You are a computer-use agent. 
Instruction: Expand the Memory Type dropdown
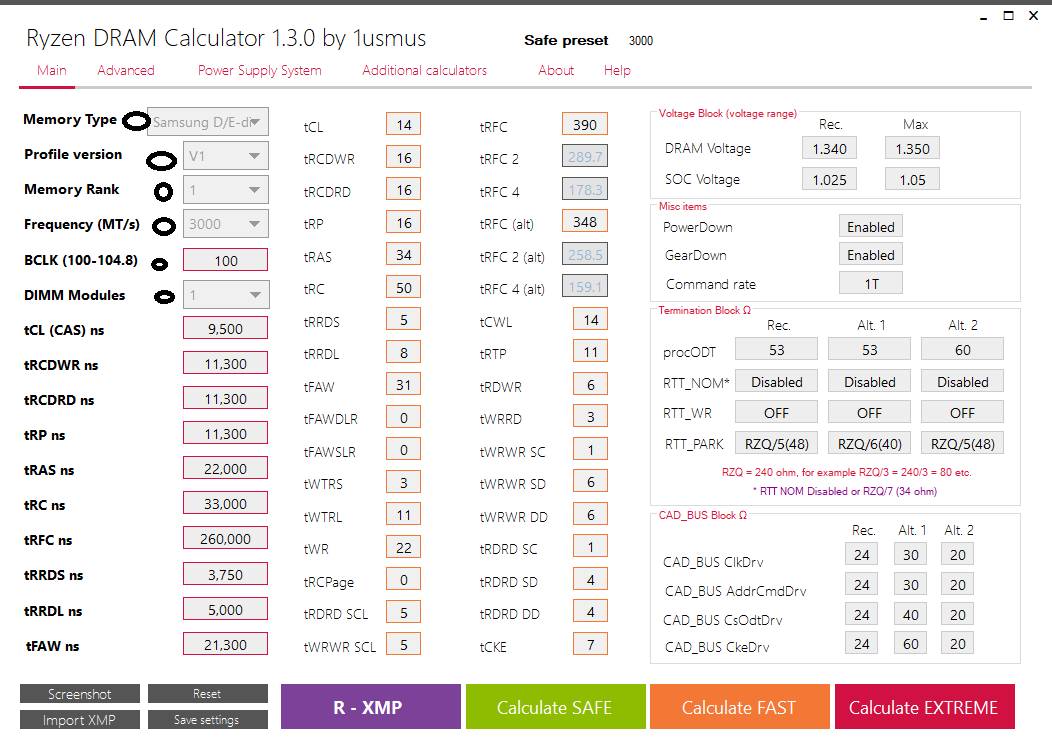coord(208,122)
